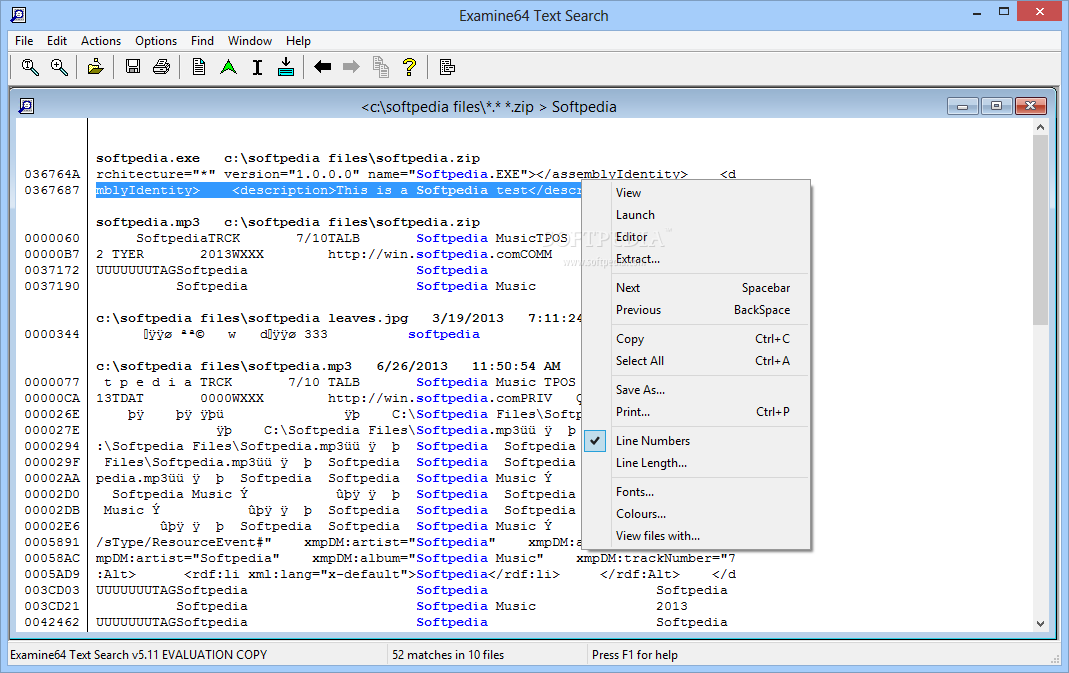Choose View in the context menu

click(x=696, y=193)
